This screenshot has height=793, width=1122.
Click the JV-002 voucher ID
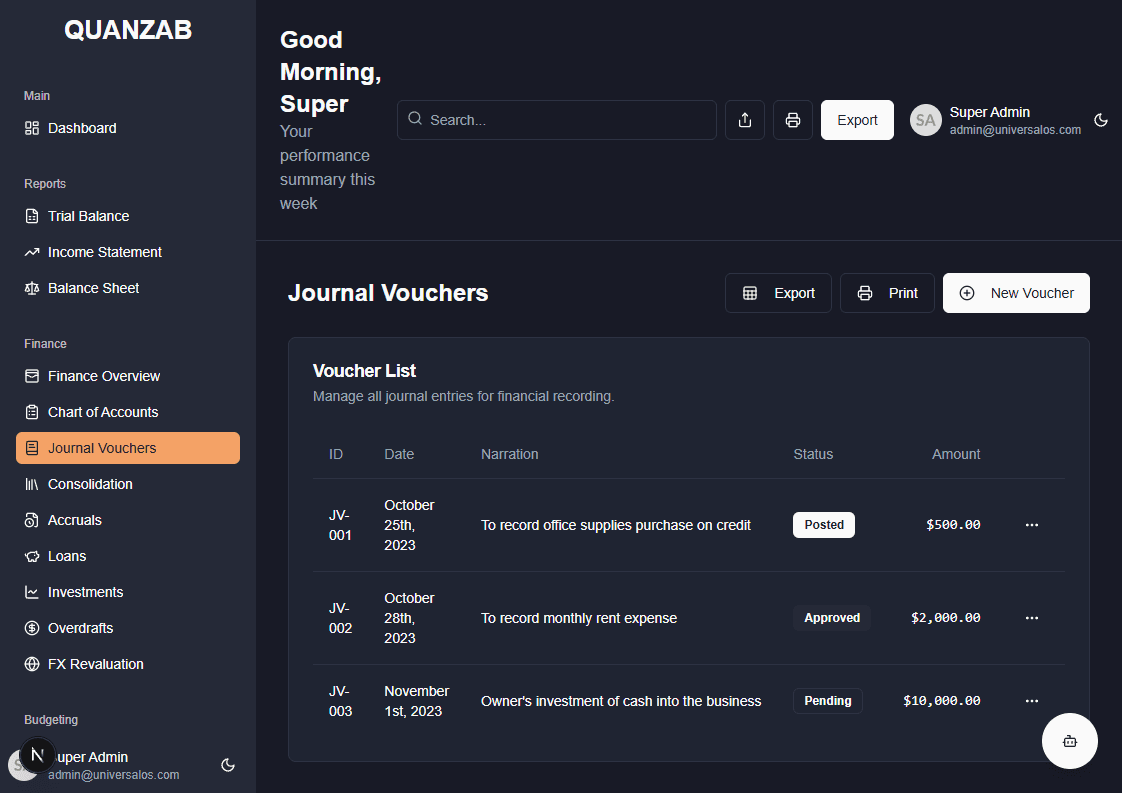[x=340, y=618]
